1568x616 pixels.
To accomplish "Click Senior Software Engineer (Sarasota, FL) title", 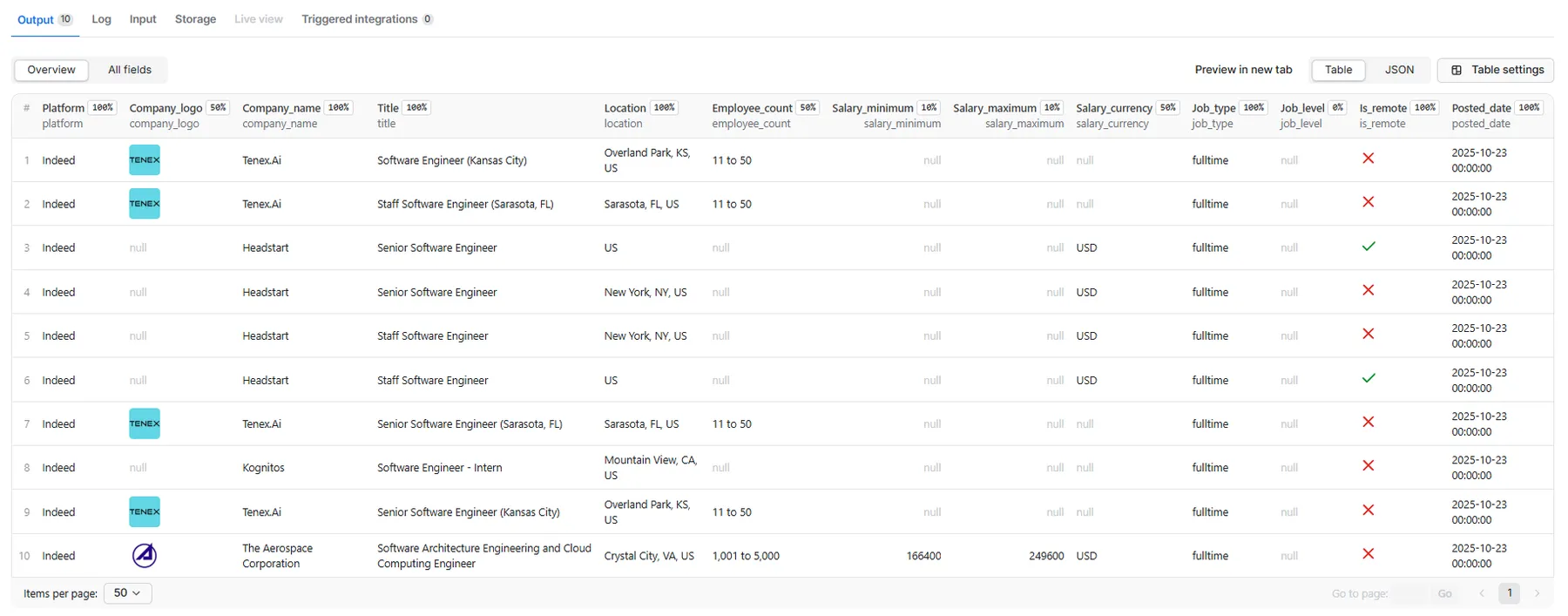I will [x=470, y=424].
